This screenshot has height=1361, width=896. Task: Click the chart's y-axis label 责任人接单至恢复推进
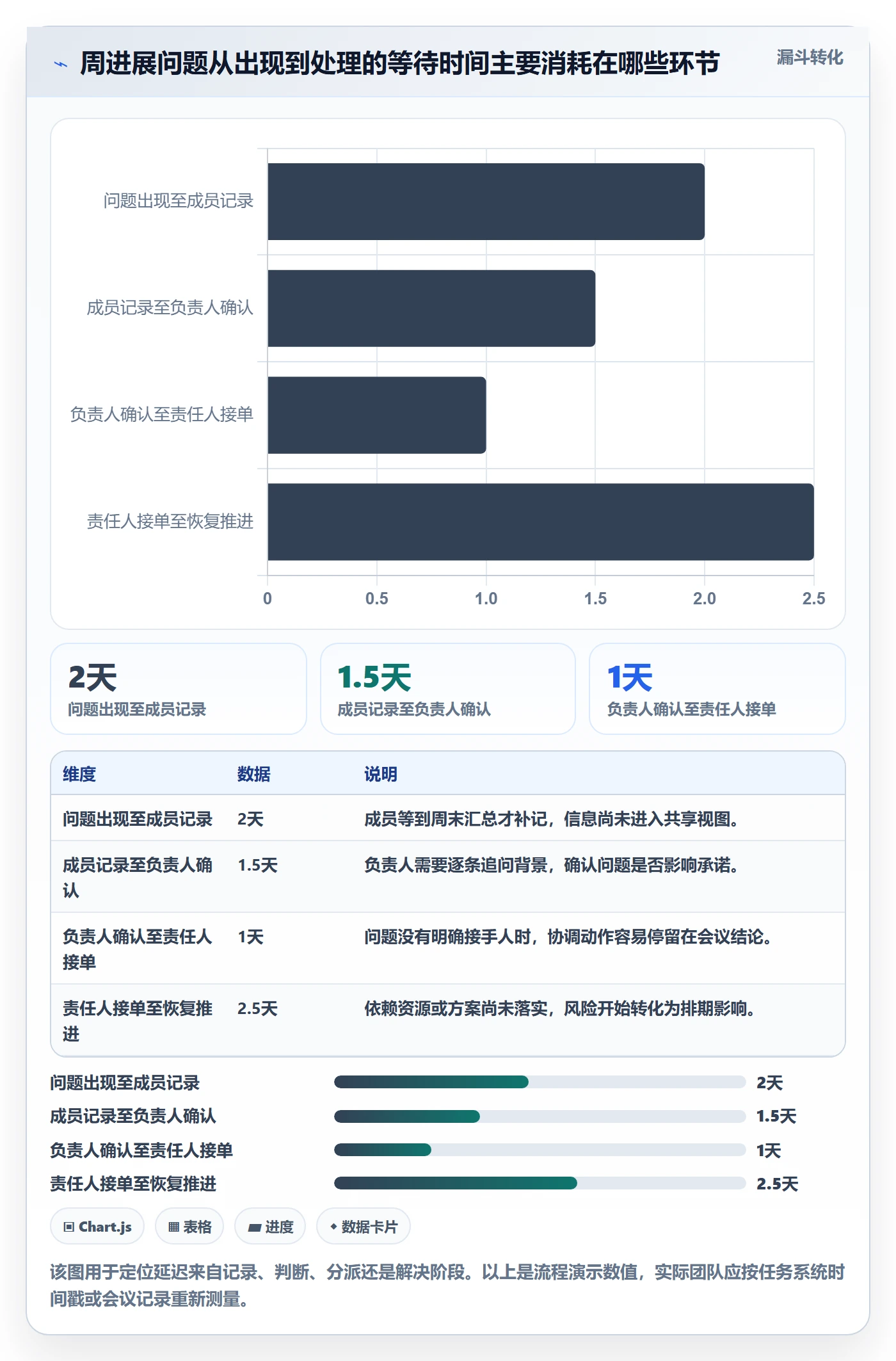[170, 521]
